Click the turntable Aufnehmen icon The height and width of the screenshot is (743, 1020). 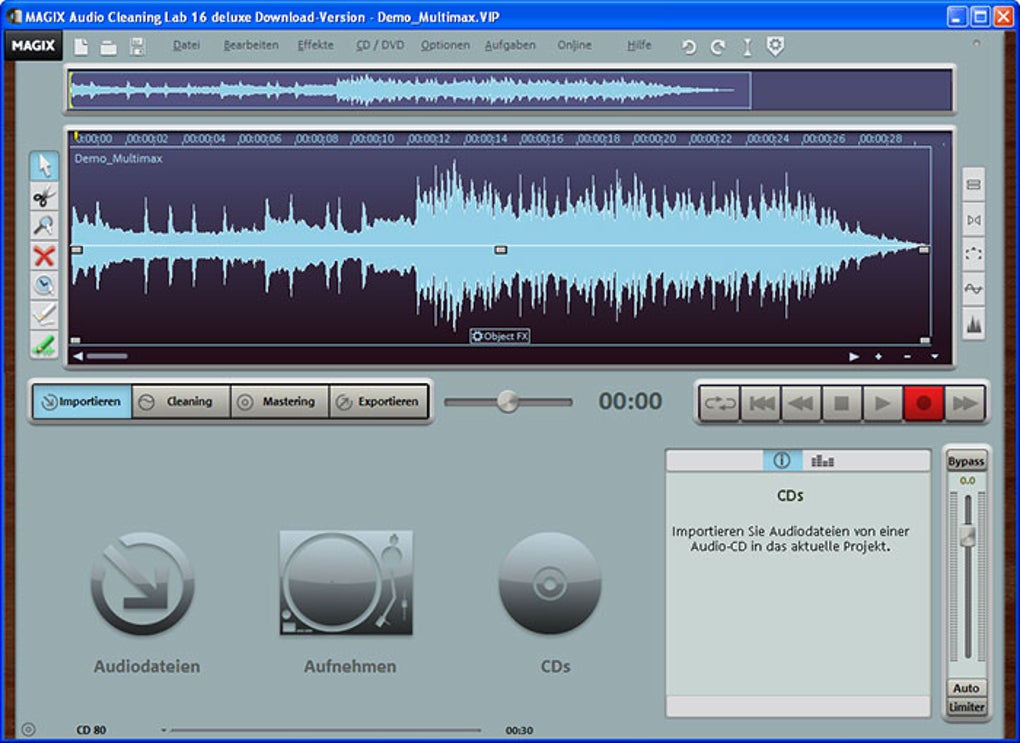point(346,583)
